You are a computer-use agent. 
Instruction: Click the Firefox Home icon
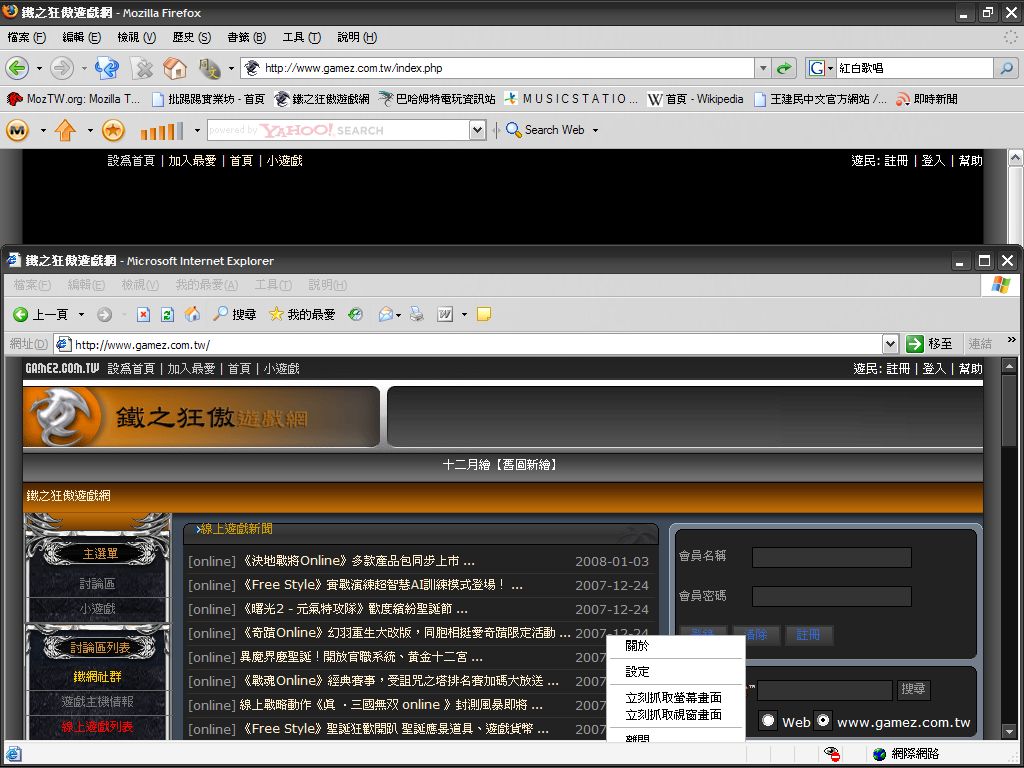[x=175, y=68]
